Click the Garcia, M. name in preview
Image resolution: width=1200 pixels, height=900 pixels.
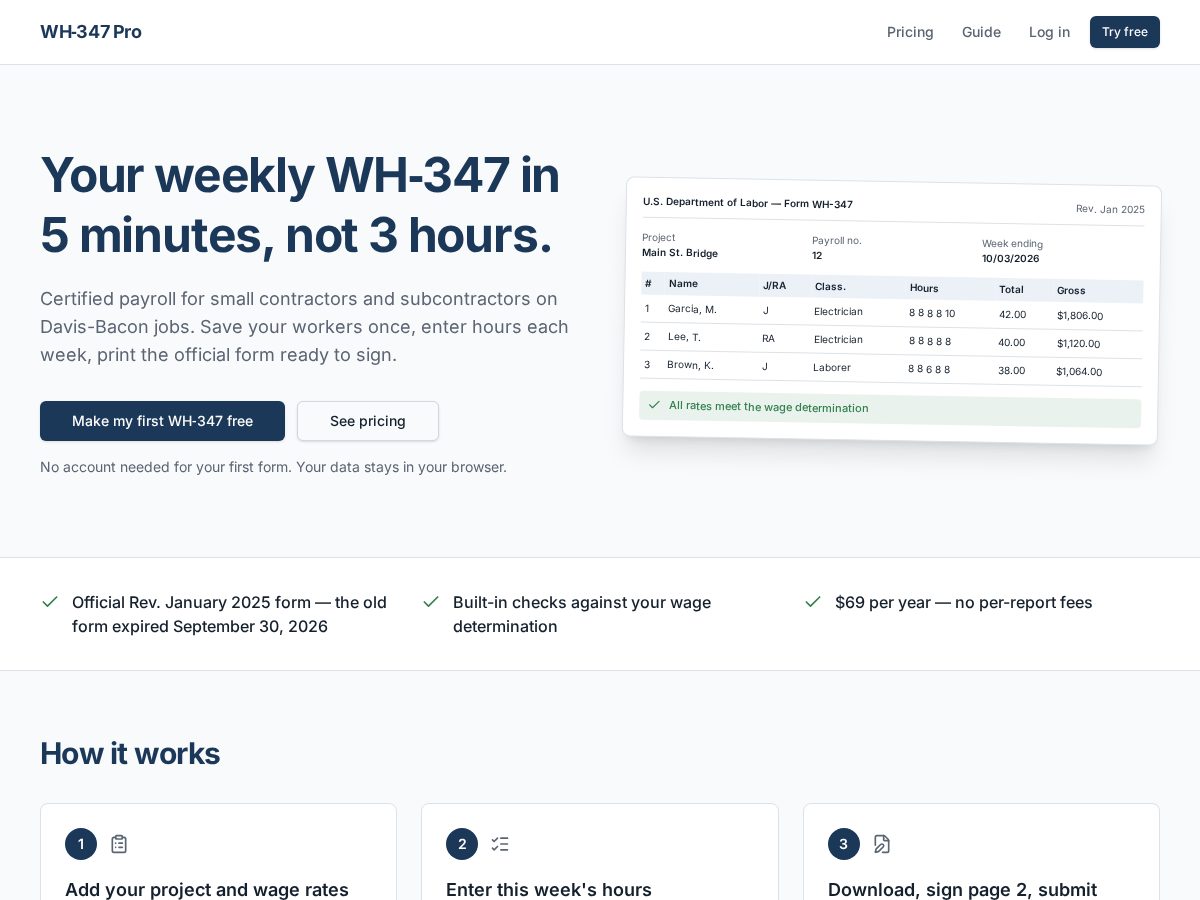pyautogui.click(x=692, y=309)
